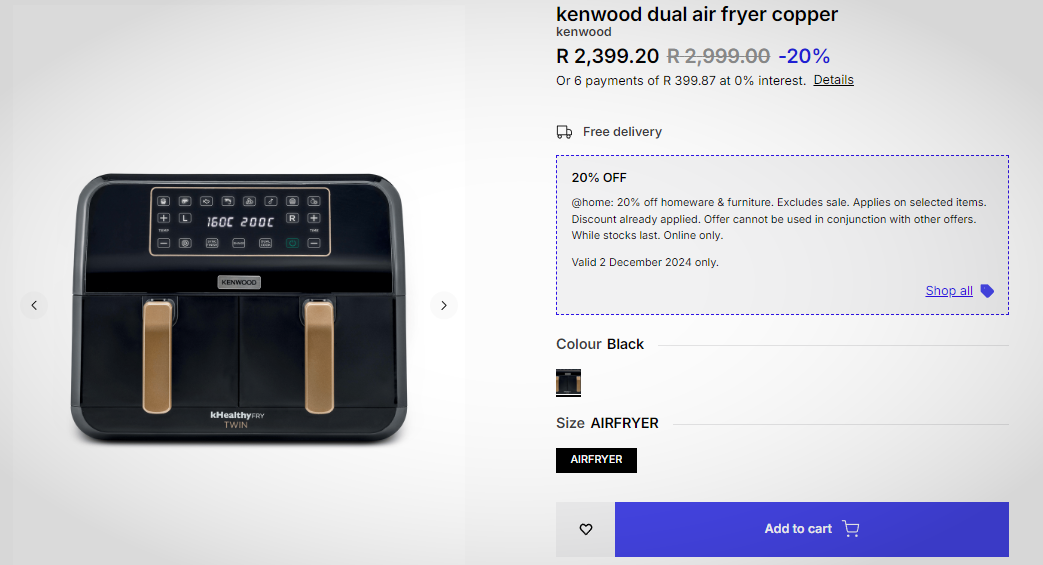Click the struck-through price R 2,999.00
Screen dimensions: 1043x565
pyautogui.click(x=718, y=56)
